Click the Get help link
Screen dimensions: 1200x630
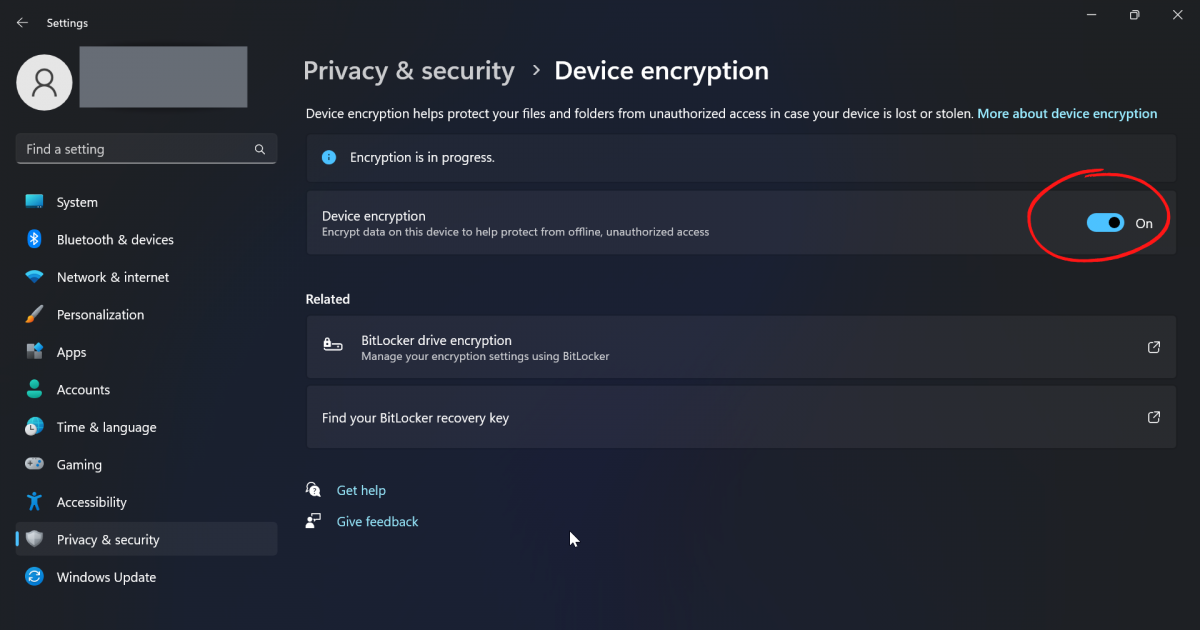pyautogui.click(x=361, y=490)
